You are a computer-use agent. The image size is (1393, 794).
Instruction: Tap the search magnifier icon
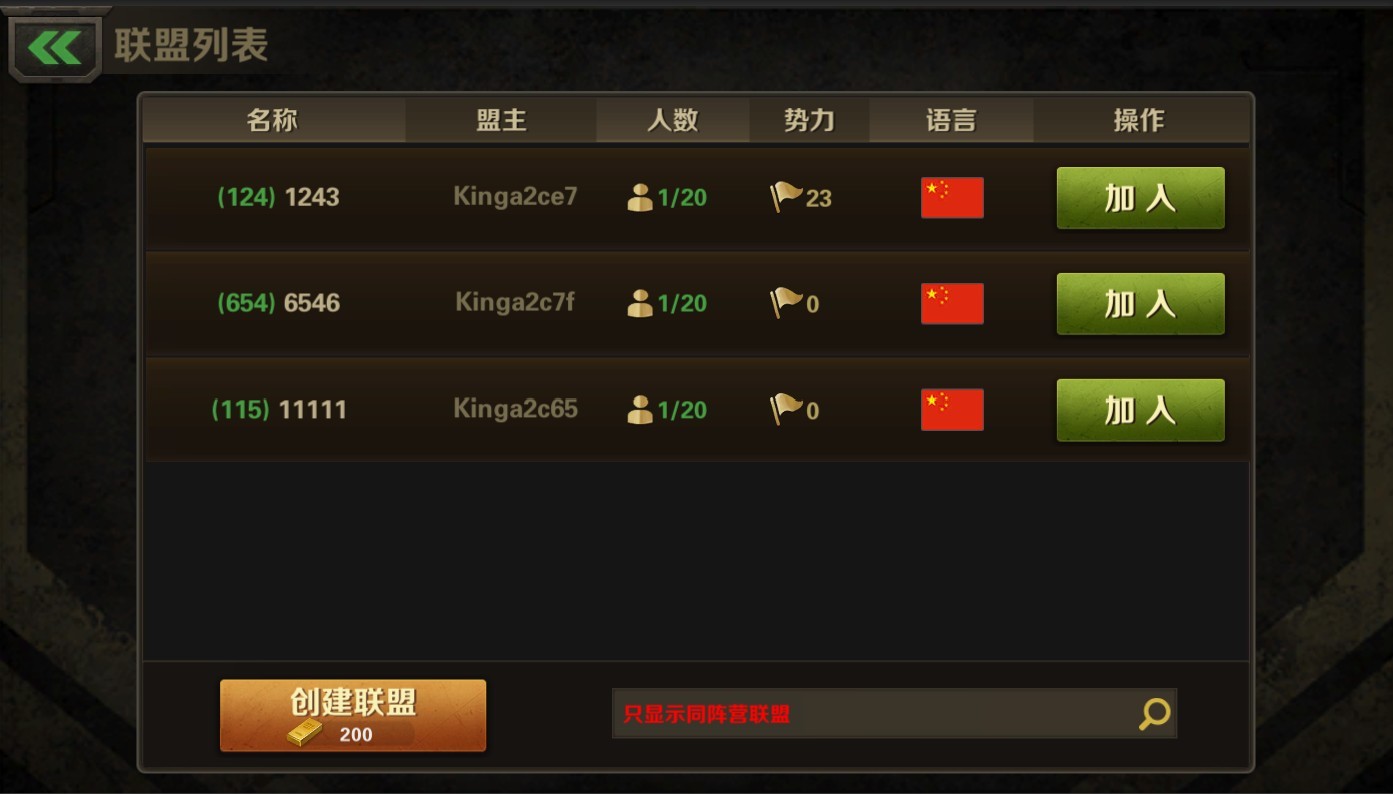pyautogui.click(x=1154, y=713)
